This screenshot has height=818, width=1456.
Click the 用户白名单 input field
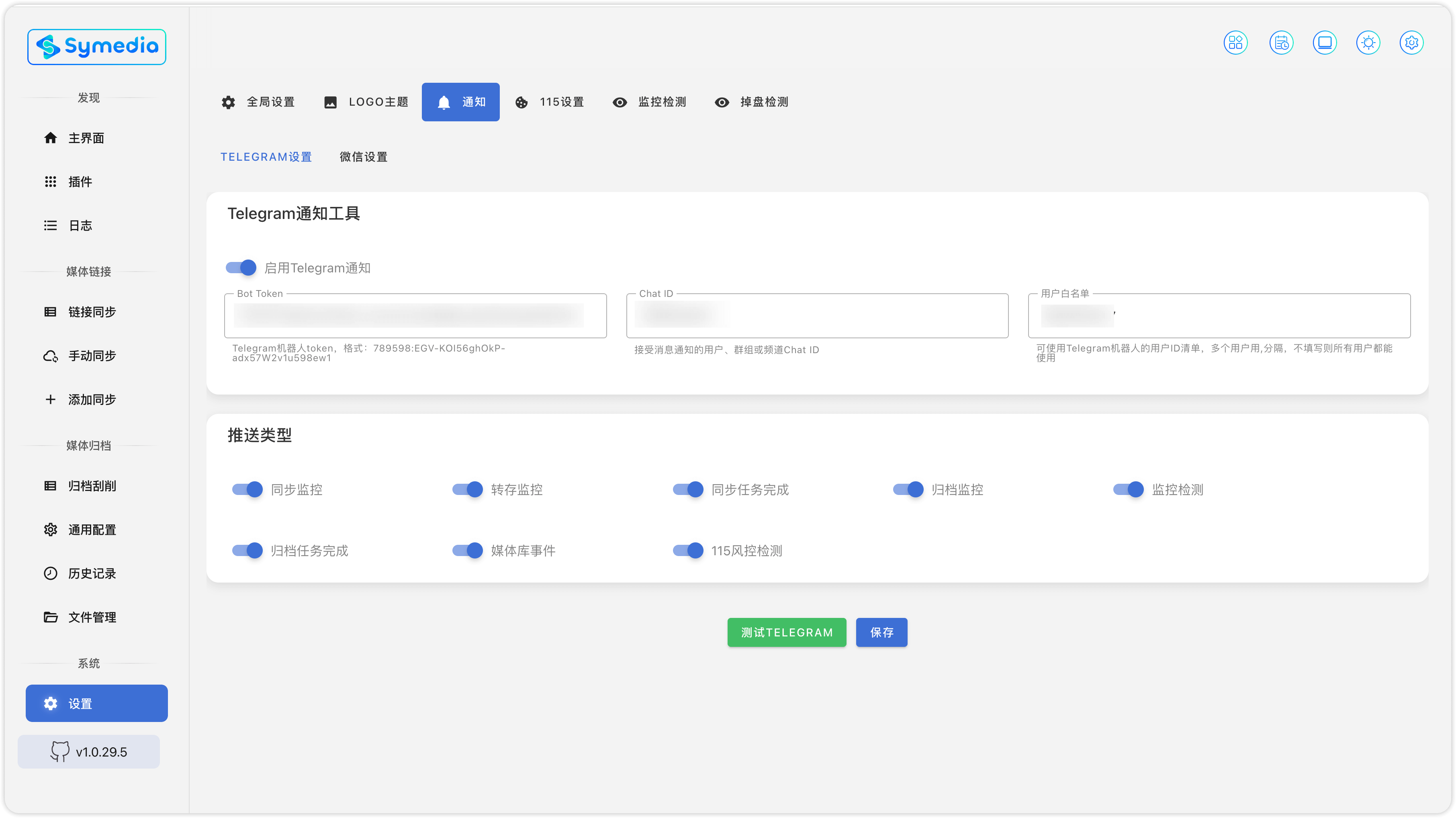(1220, 316)
